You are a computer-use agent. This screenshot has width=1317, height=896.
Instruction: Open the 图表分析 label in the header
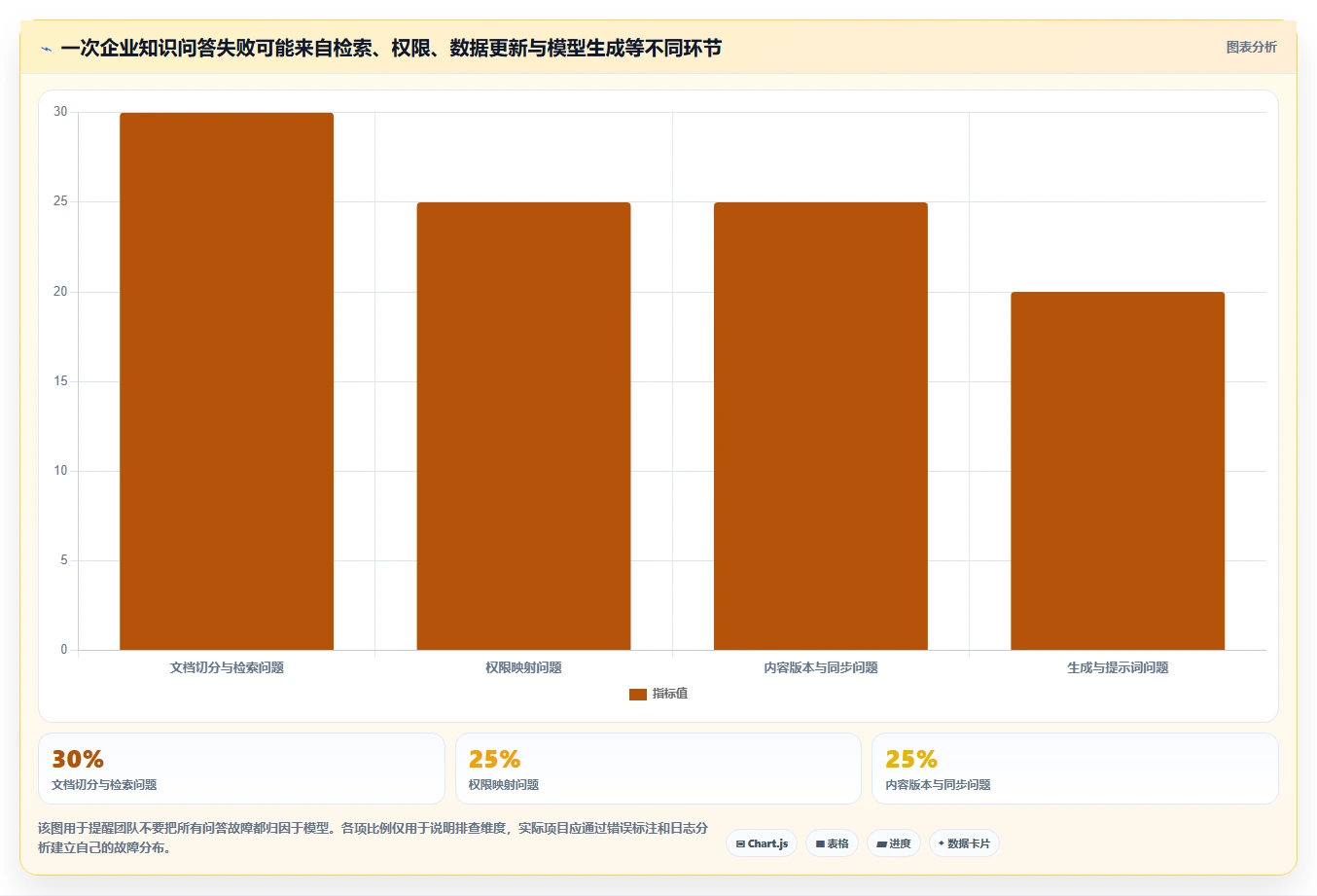pyautogui.click(x=1251, y=47)
